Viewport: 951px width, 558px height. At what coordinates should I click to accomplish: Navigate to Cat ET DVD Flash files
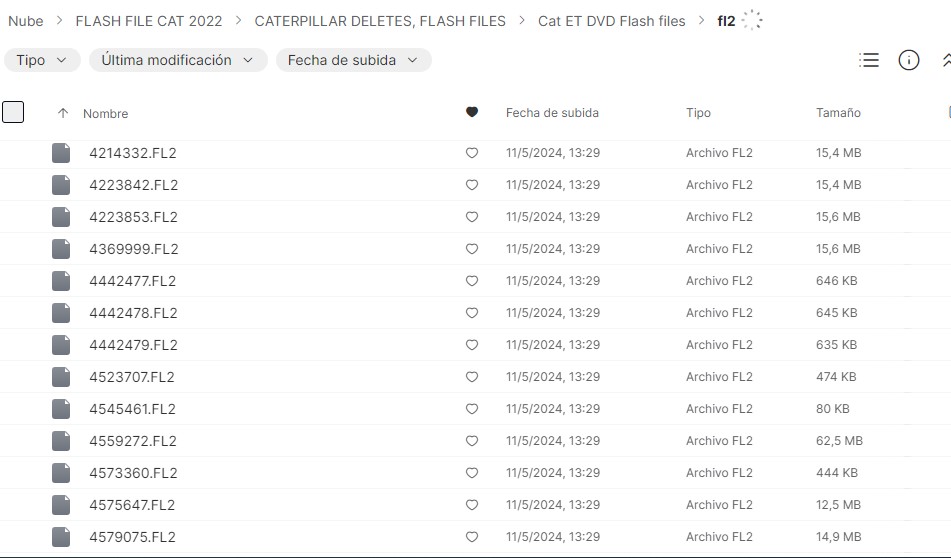pyautogui.click(x=611, y=21)
